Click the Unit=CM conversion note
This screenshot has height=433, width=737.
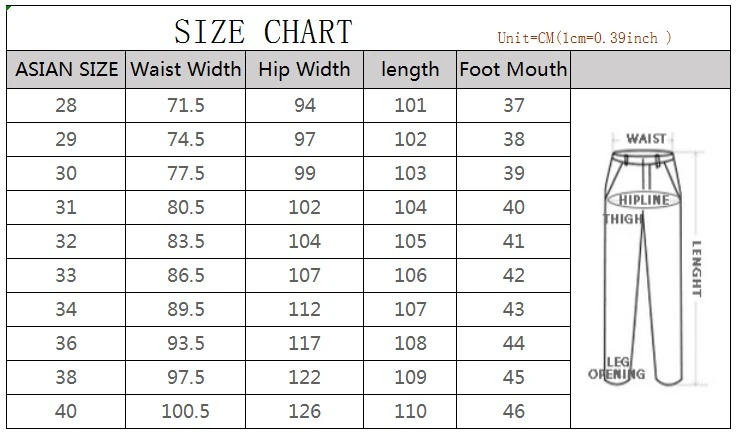[585, 38]
